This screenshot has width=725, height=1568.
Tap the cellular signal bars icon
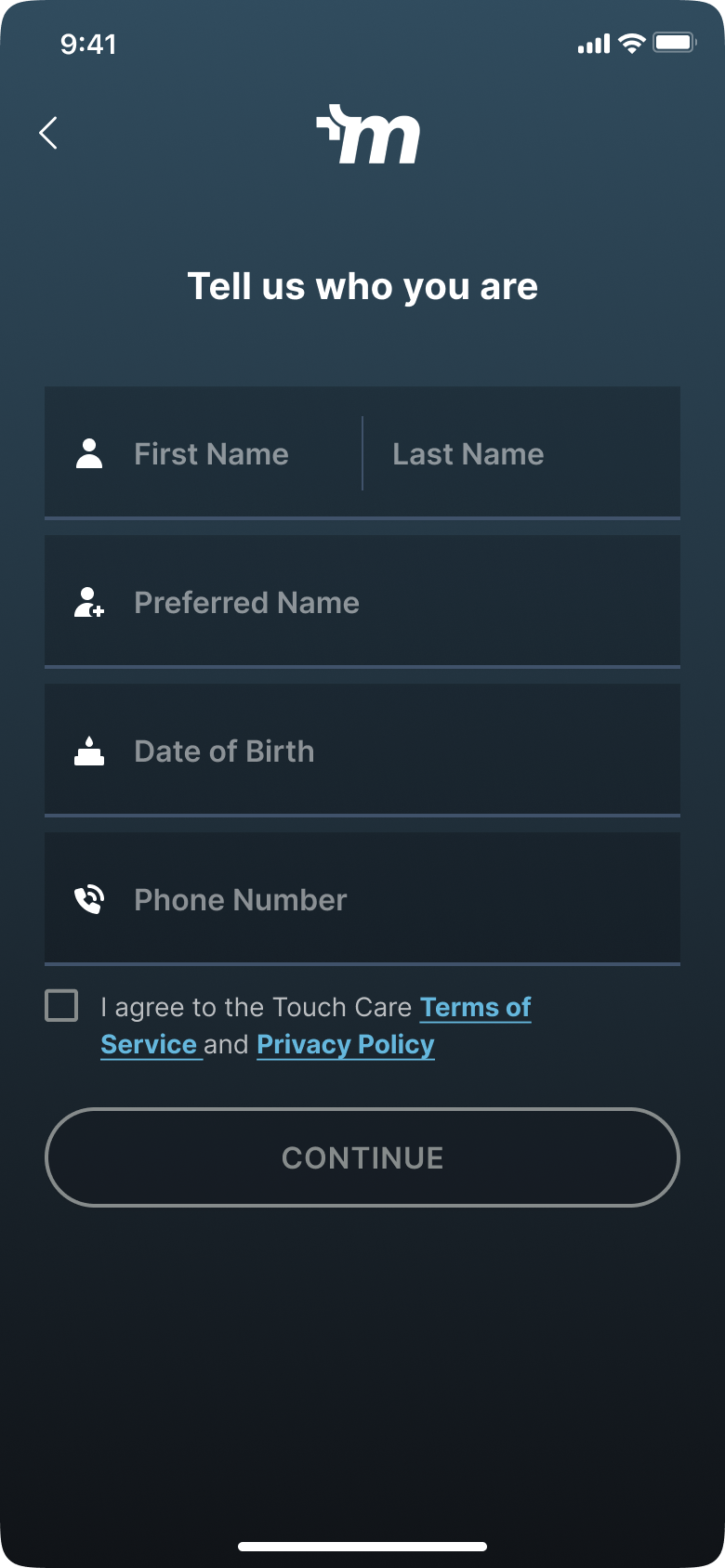594,44
